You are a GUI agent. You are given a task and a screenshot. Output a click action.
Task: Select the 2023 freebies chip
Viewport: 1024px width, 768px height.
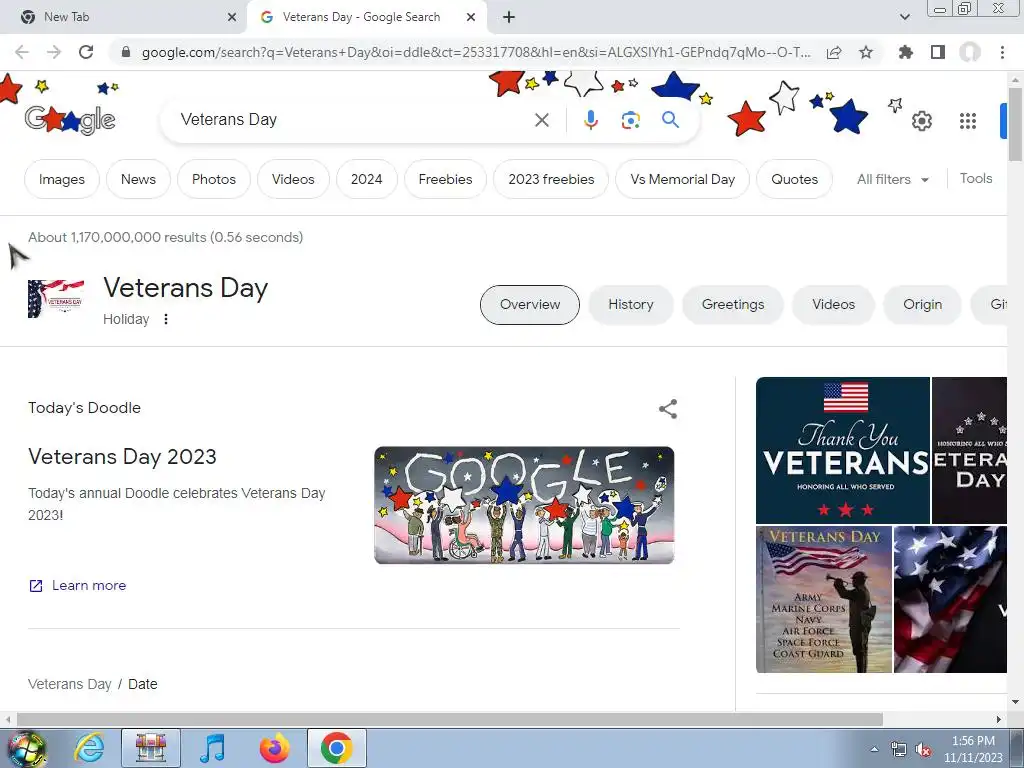[551, 179]
